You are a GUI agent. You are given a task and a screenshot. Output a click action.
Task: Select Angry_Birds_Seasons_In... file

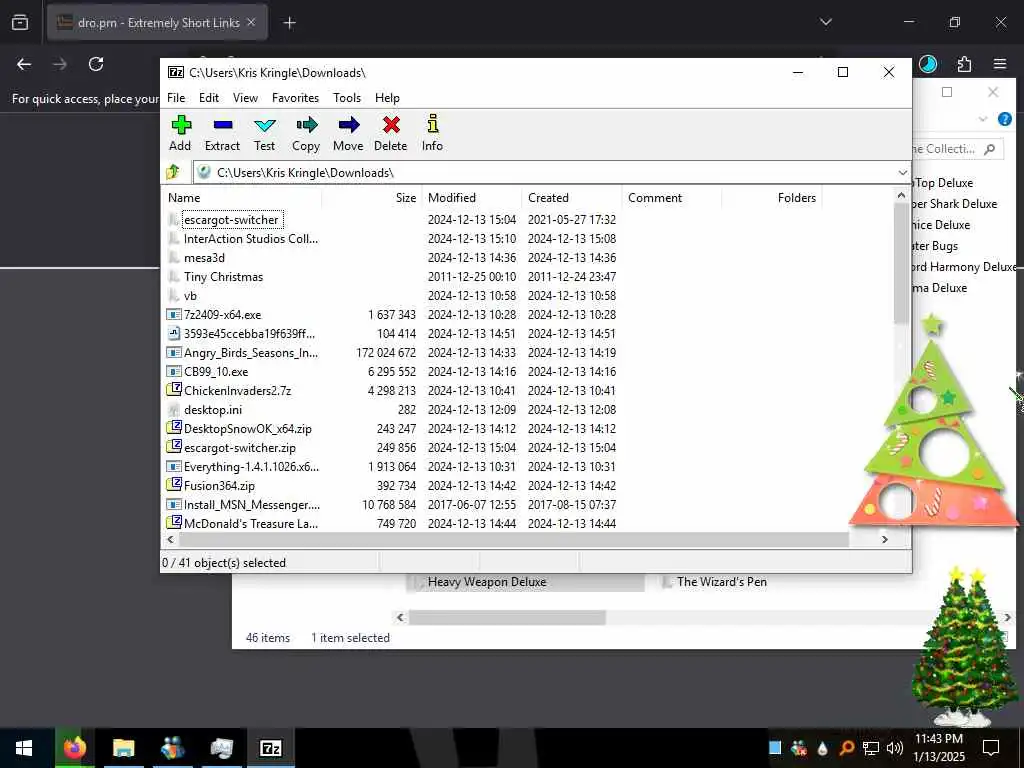251,353
